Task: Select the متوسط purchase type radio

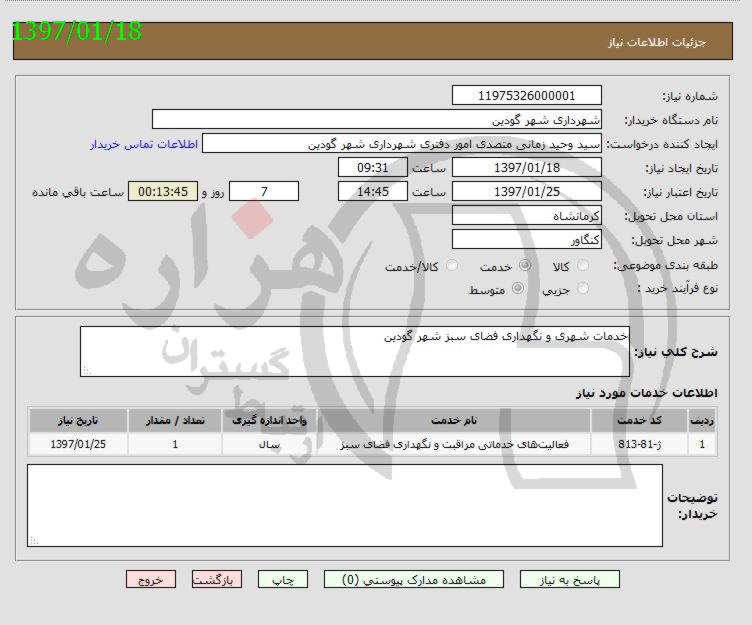Action: tap(518, 288)
